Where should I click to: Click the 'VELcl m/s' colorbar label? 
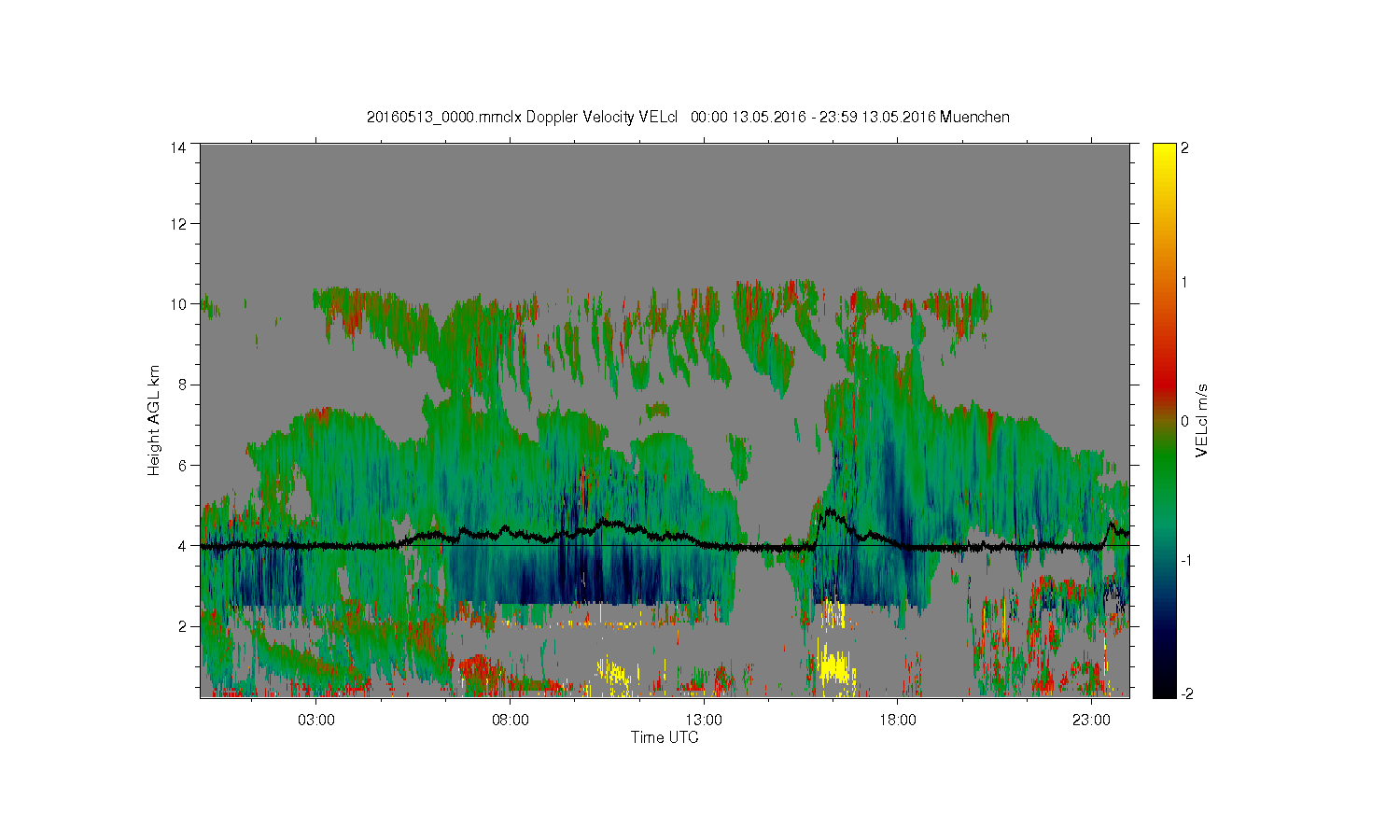[x=1202, y=420]
